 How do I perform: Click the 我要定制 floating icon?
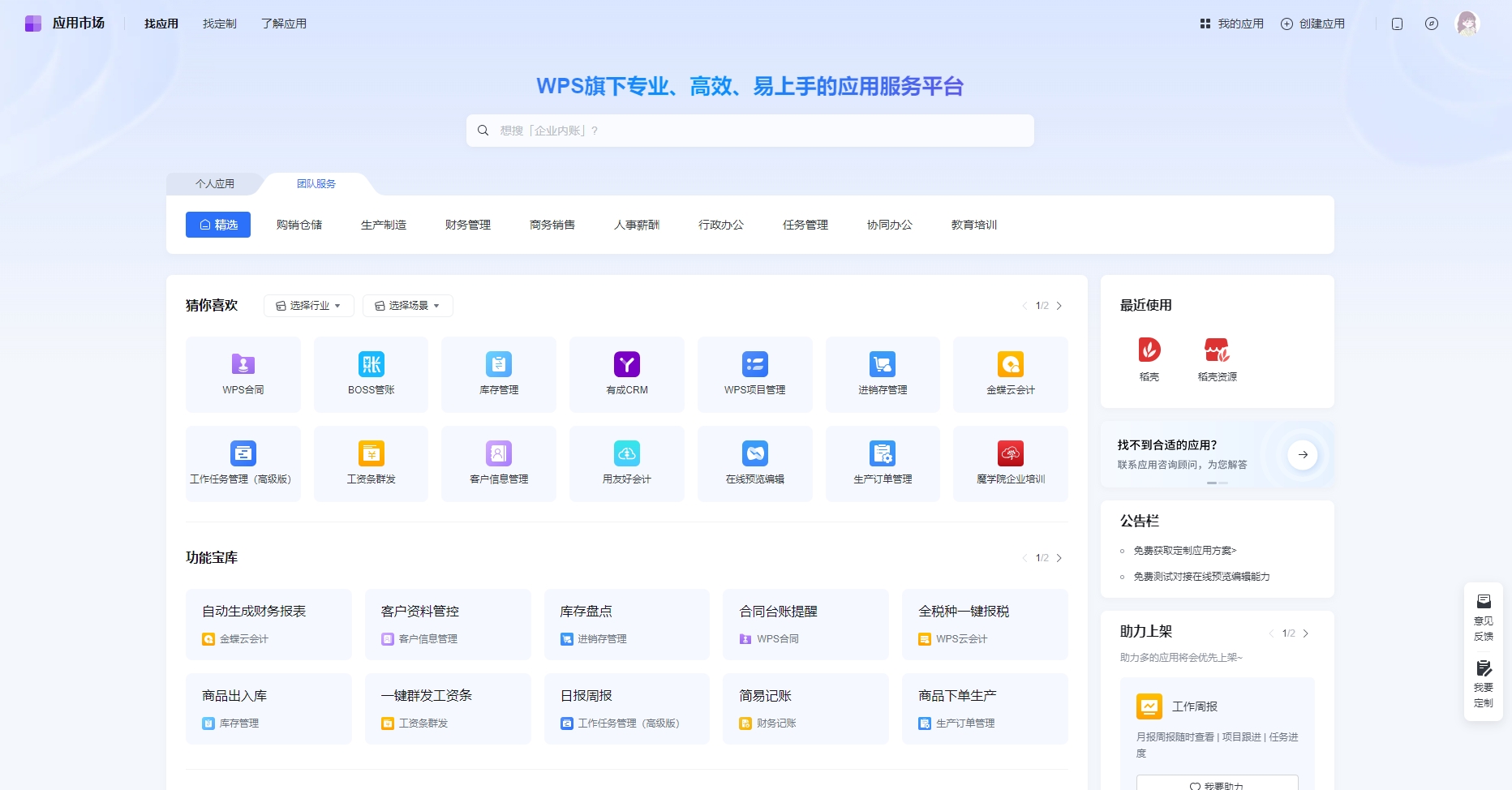1484,668
